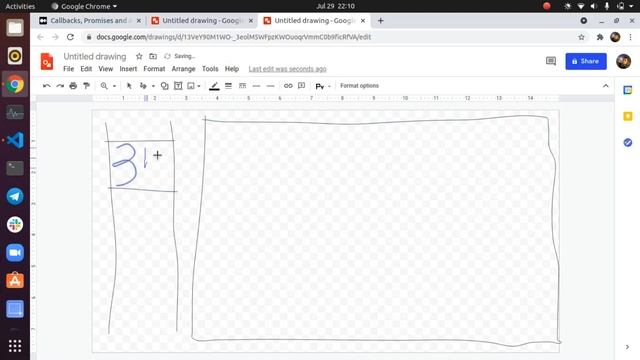Pick the Line scribble tool

click(143, 86)
